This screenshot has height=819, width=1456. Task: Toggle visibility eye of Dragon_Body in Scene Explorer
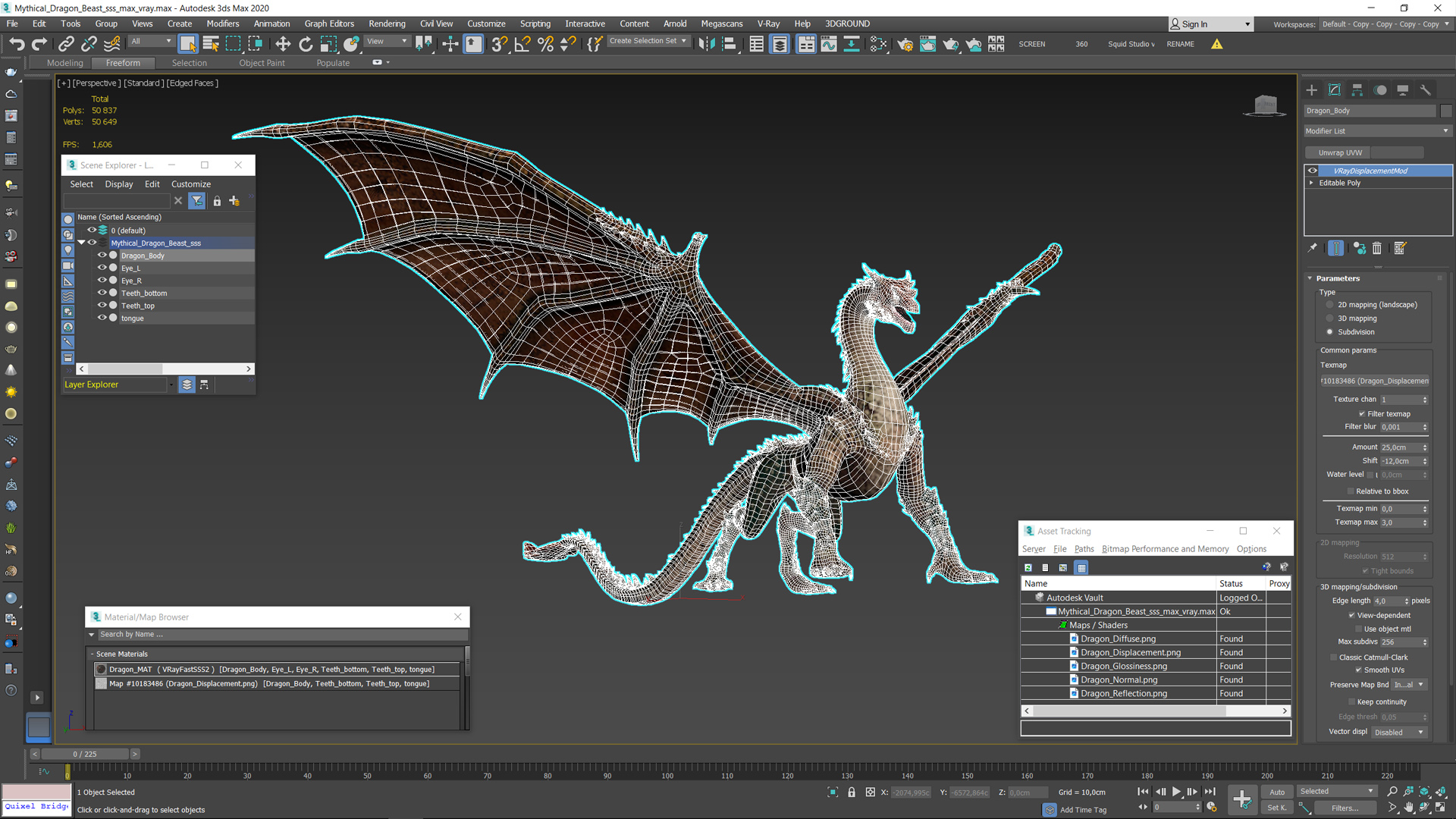pyautogui.click(x=102, y=256)
